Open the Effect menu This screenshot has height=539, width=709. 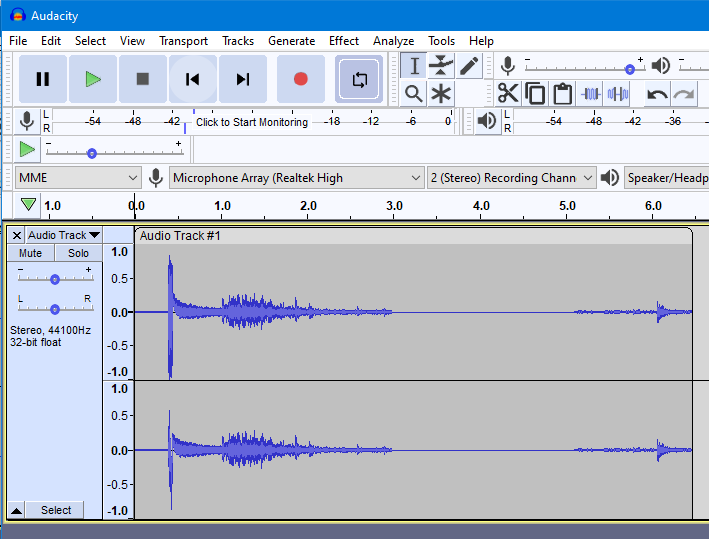pos(344,41)
